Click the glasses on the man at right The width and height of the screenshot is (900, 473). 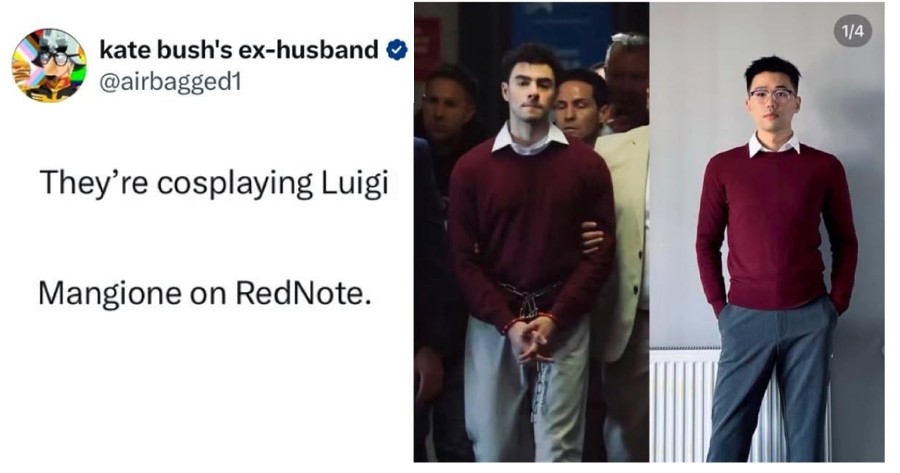coord(773,95)
